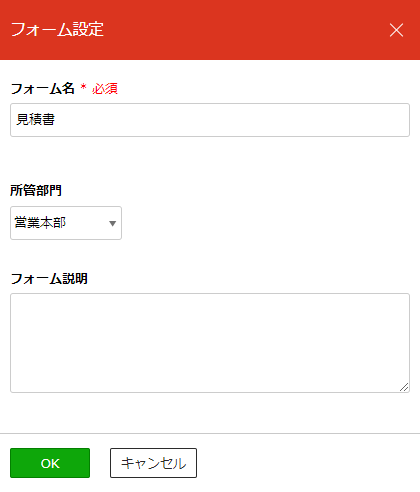Click the フォーム名 label

click(43, 89)
